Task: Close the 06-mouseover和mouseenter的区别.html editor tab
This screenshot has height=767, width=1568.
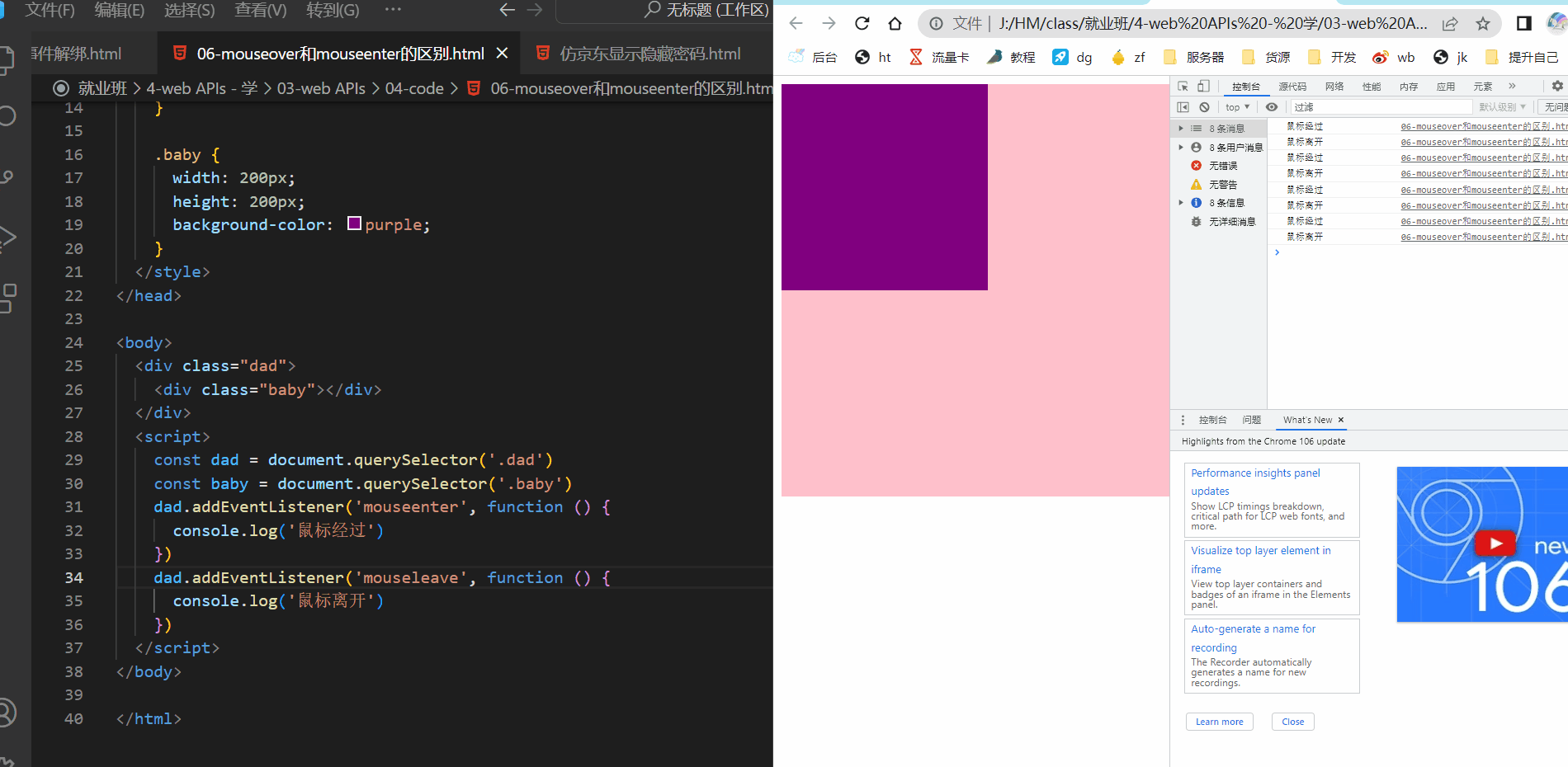Action: point(502,54)
